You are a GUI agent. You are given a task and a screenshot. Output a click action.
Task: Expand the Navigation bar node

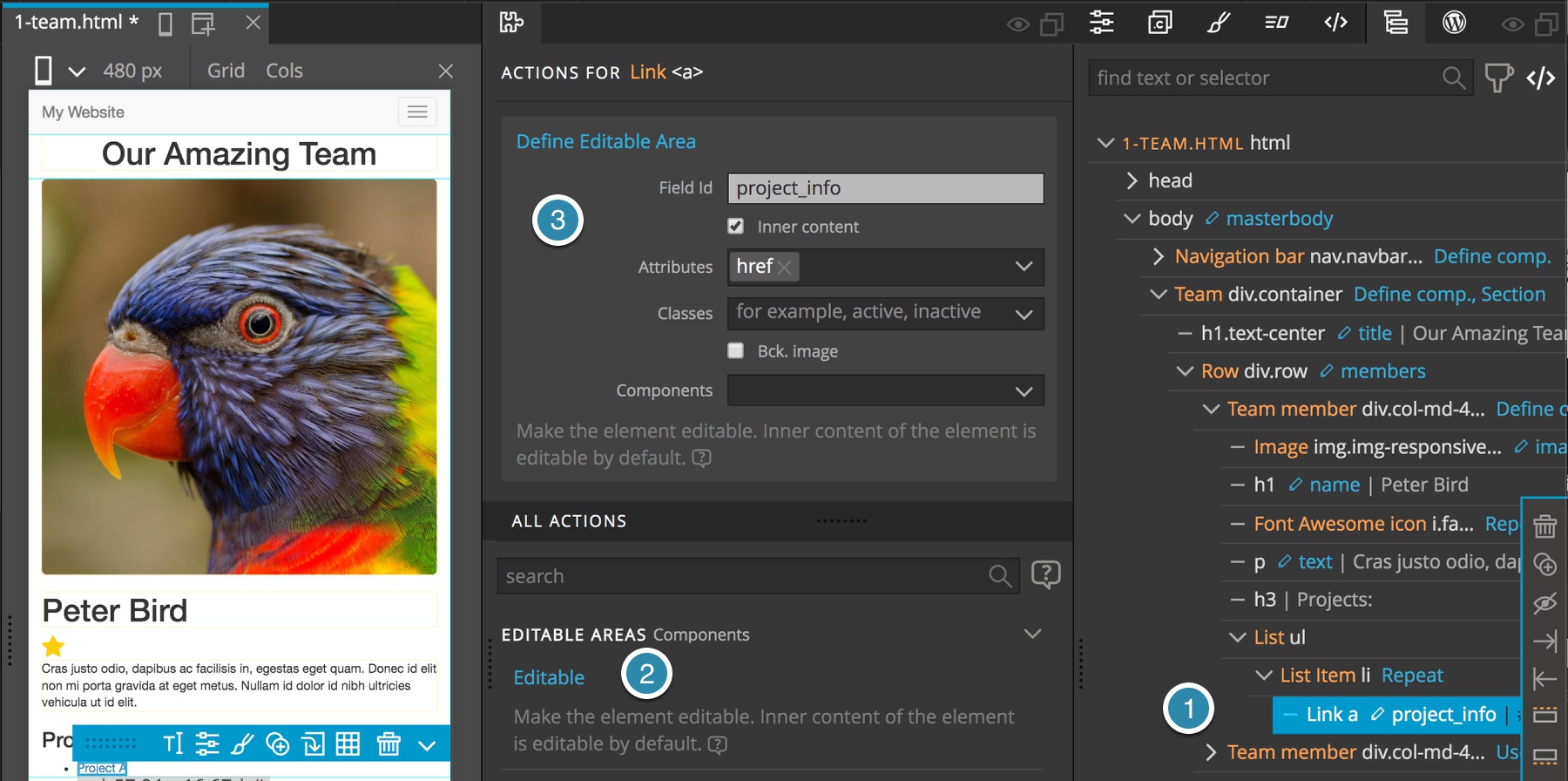coord(1158,256)
